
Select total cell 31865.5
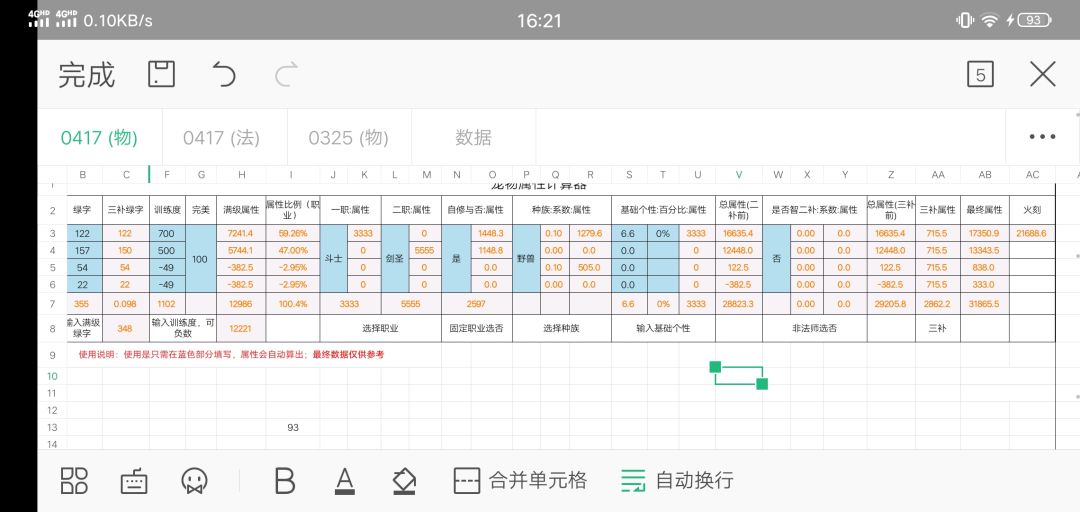pyautogui.click(x=985, y=303)
